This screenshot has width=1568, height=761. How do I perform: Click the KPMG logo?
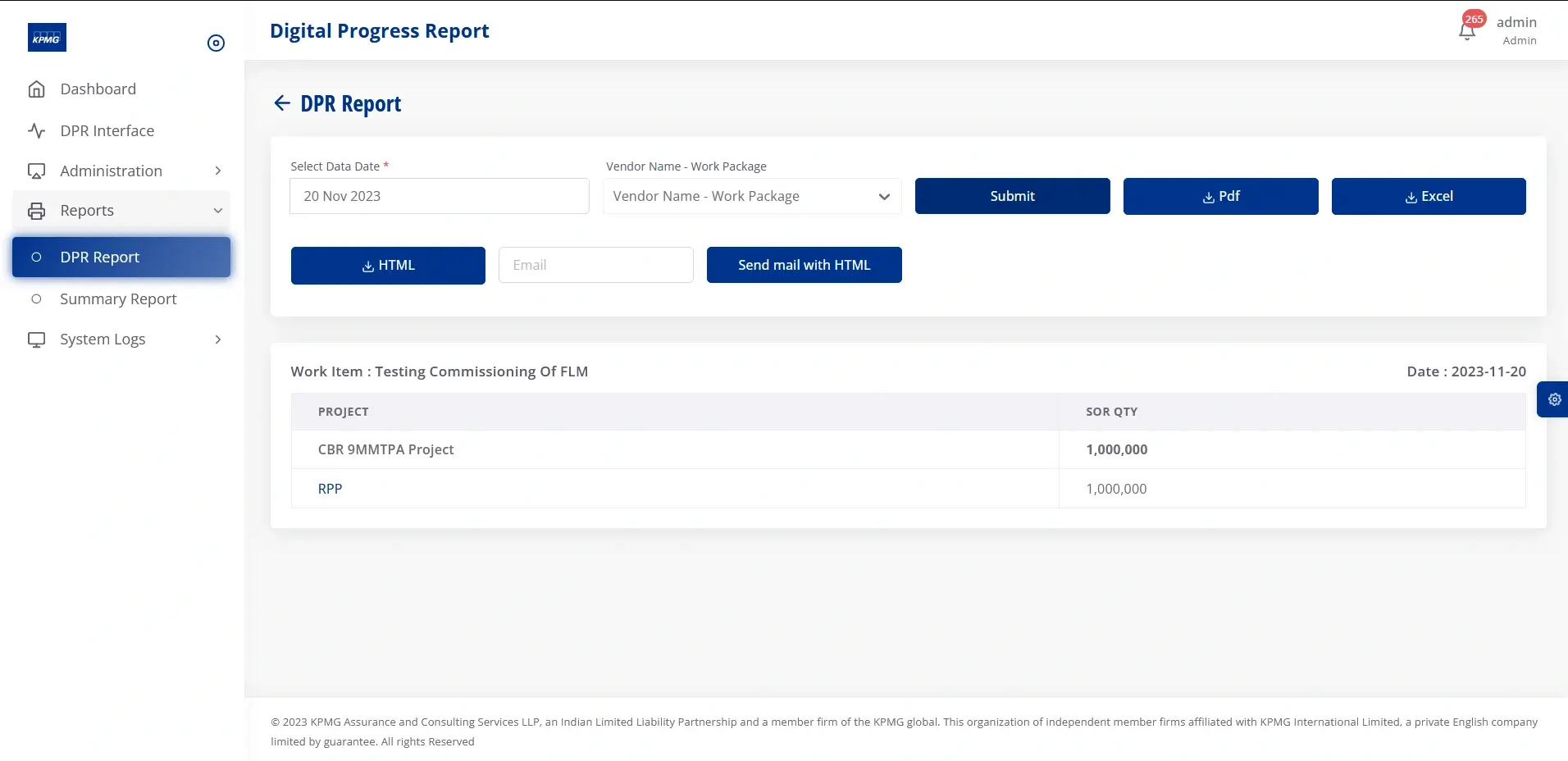[x=47, y=37]
